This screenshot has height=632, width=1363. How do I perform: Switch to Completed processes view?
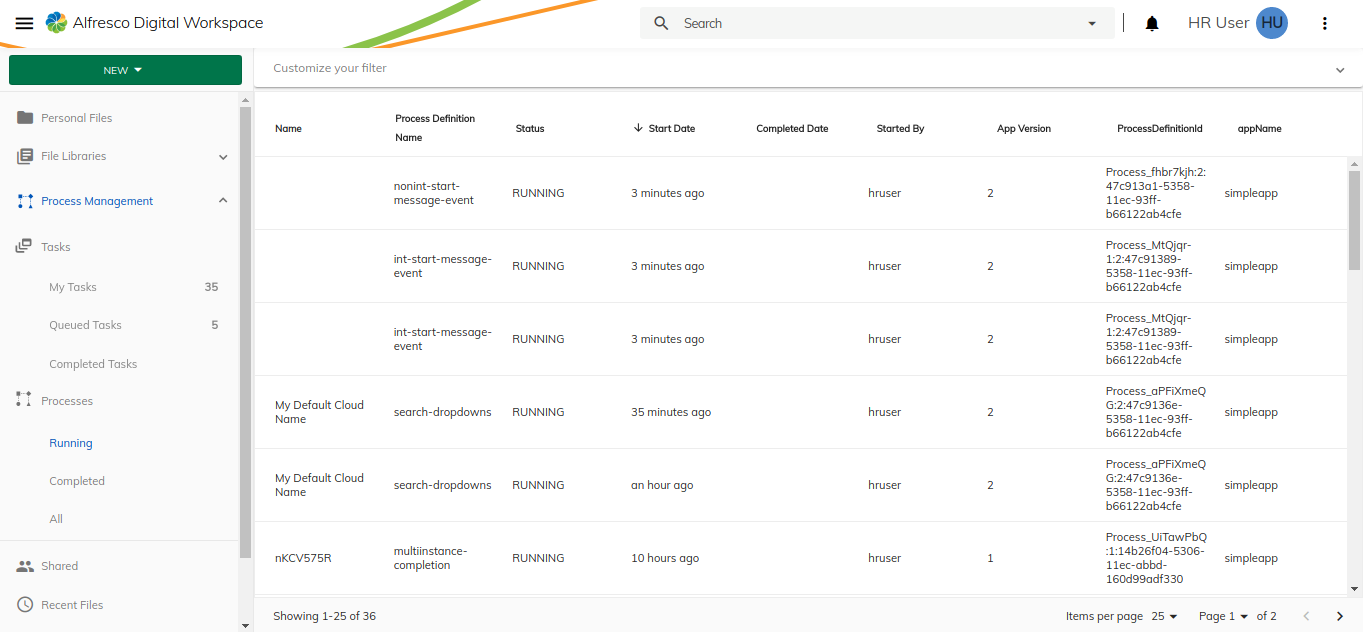pyautogui.click(x=77, y=481)
